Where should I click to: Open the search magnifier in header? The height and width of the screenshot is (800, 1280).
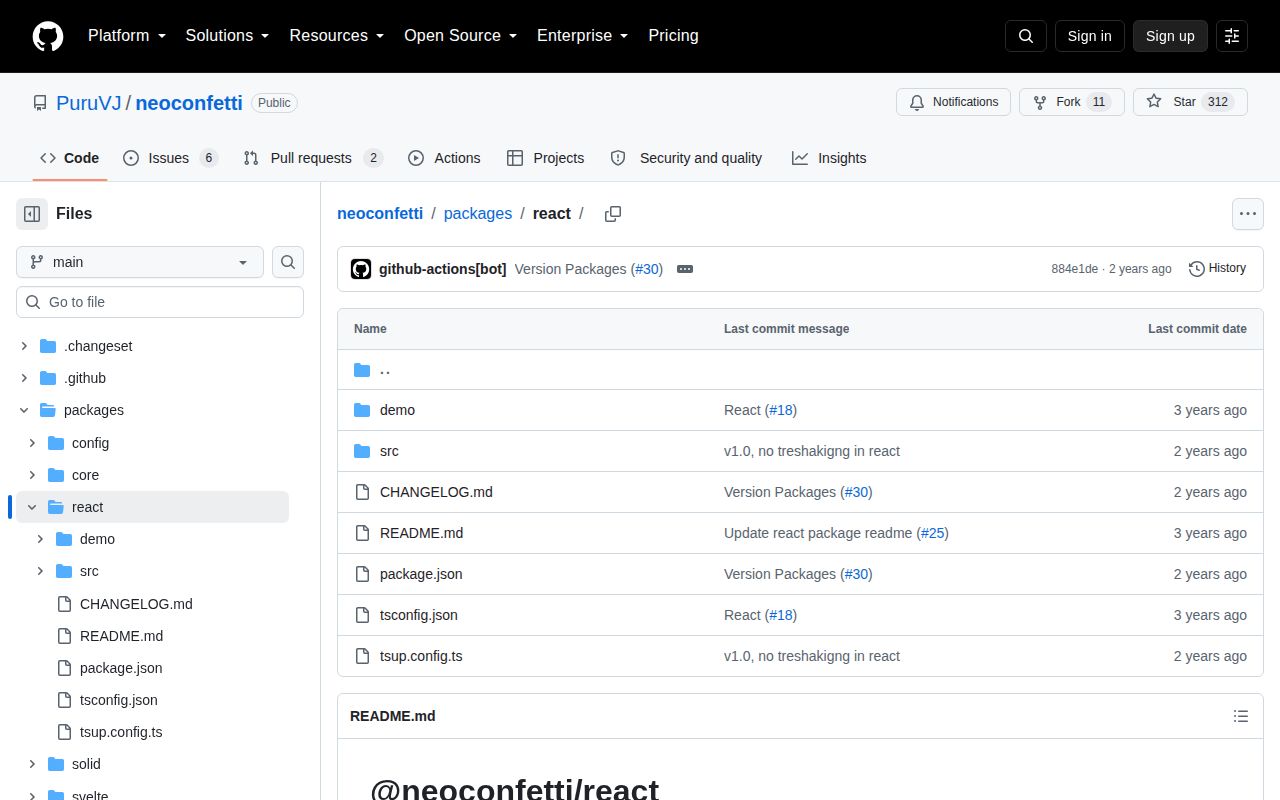1026,36
